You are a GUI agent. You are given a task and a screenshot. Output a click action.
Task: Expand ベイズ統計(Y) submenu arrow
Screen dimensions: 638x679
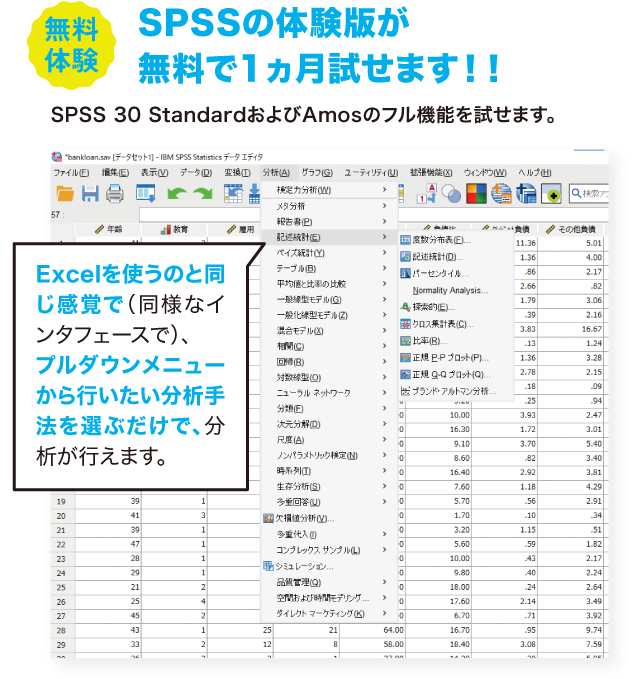pyautogui.click(x=384, y=252)
